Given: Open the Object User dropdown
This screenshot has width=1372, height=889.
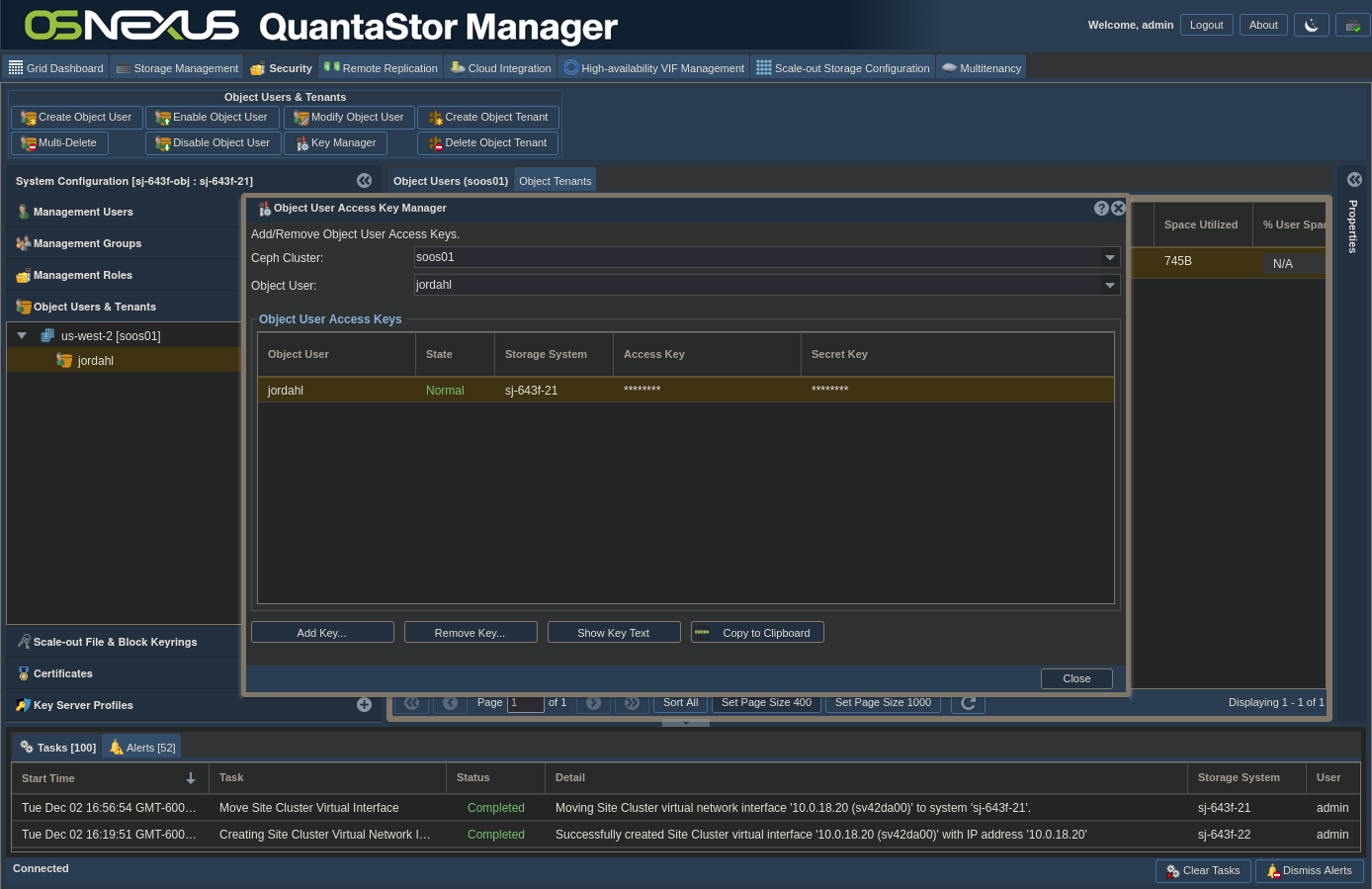Looking at the screenshot, I should 1110,286.
